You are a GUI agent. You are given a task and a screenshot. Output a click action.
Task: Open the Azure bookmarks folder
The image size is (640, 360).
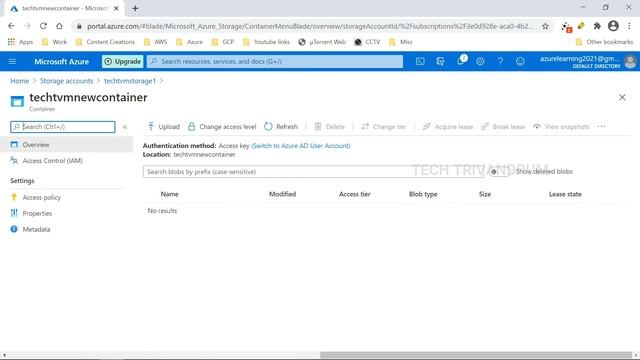coord(189,42)
